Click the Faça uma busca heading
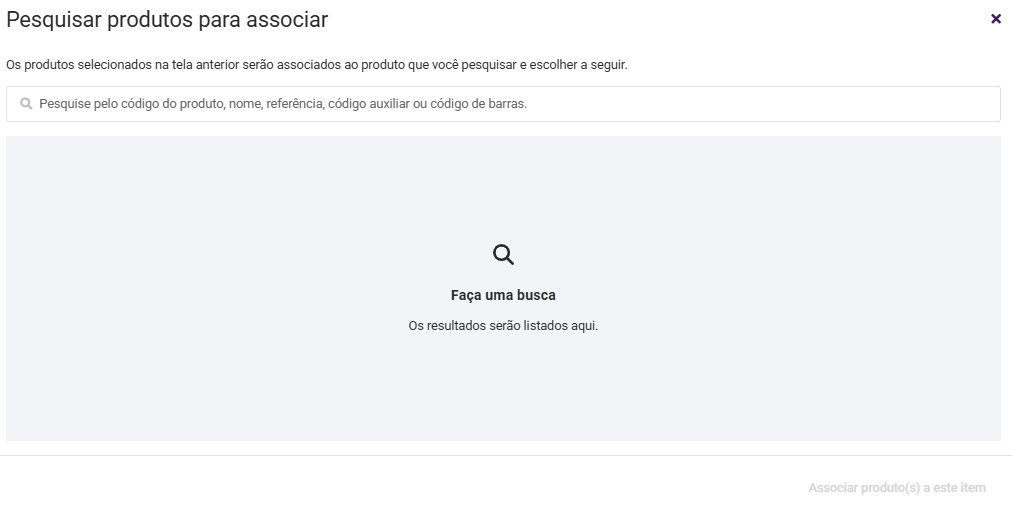Viewport: 1012px width, 511px height. pyautogui.click(x=503, y=296)
